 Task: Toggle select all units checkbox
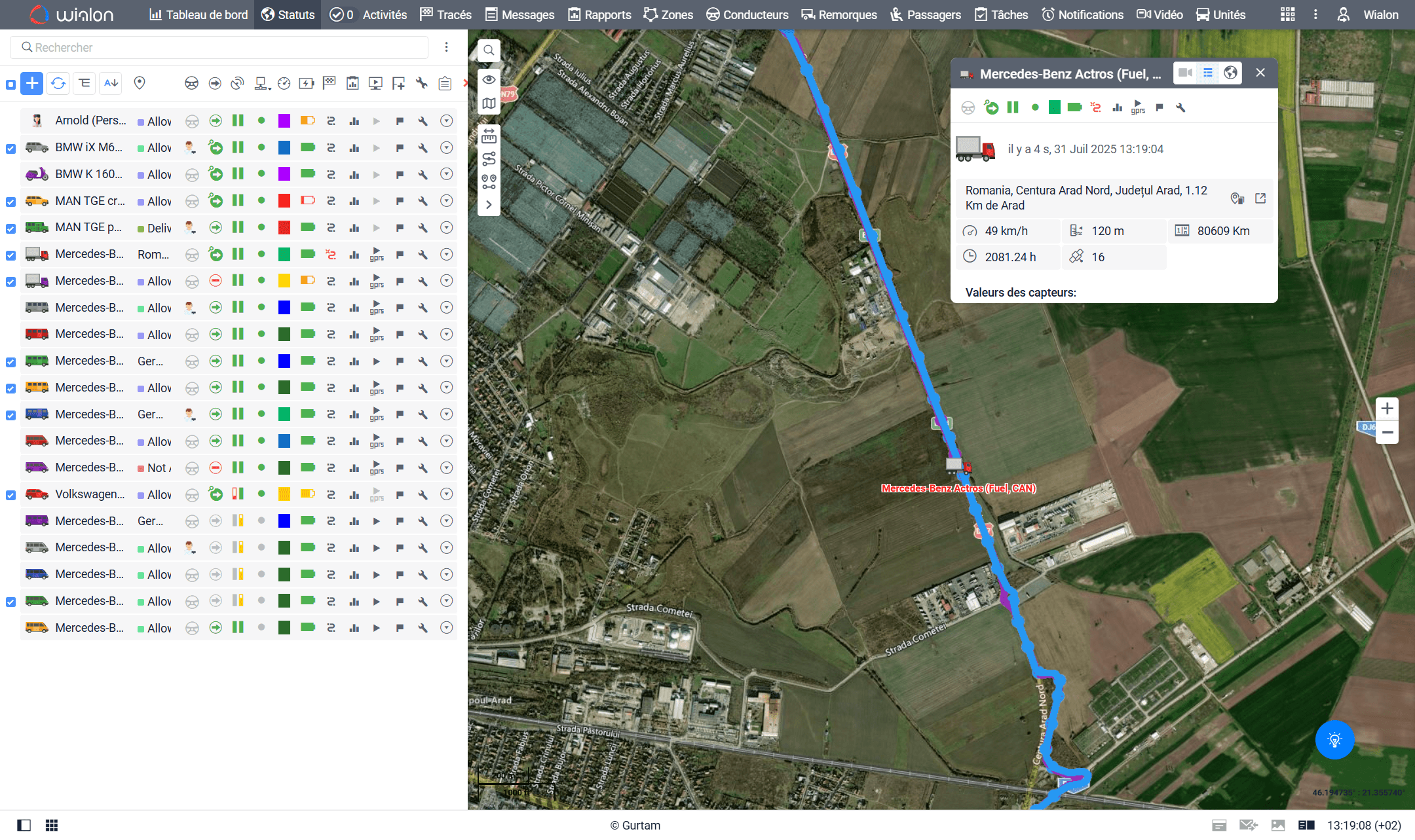pos(10,84)
